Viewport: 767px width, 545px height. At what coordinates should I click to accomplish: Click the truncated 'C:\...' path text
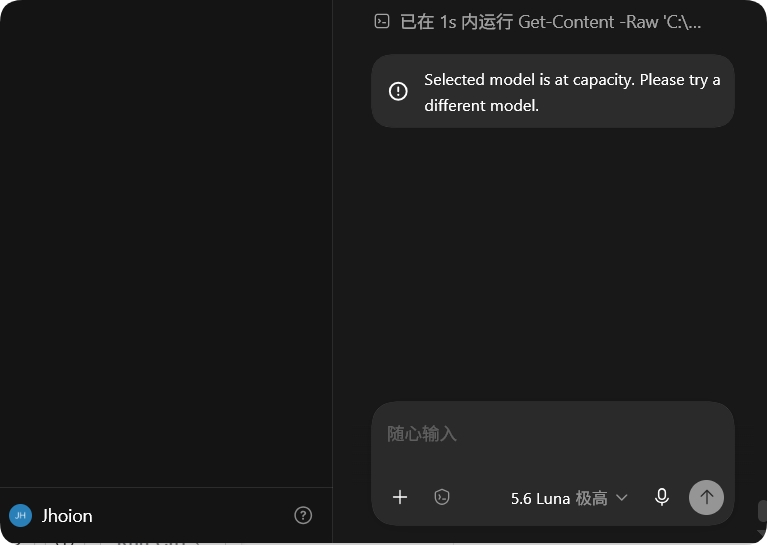pyautogui.click(x=682, y=22)
